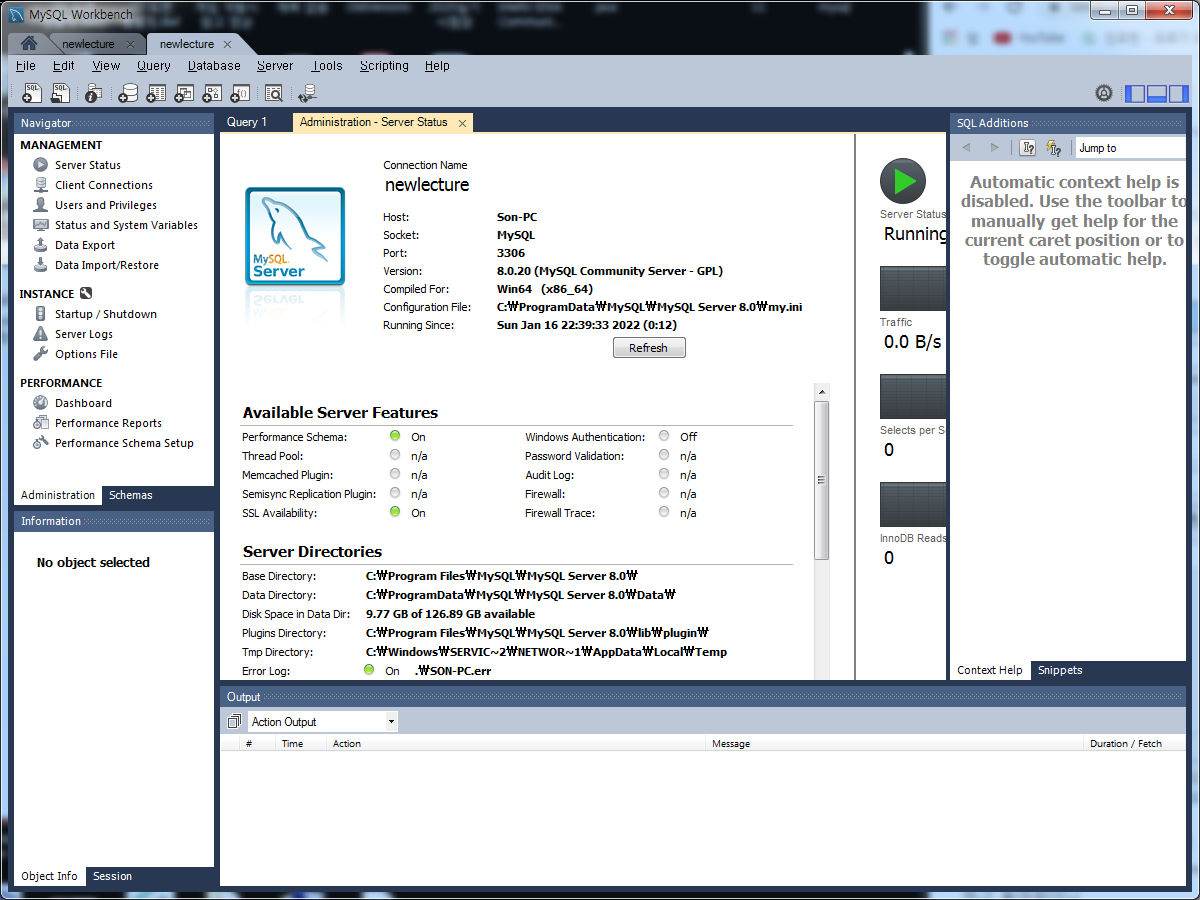
Task: Switch to the Schemas navigator tab
Action: pyautogui.click(x=131, y=495)
